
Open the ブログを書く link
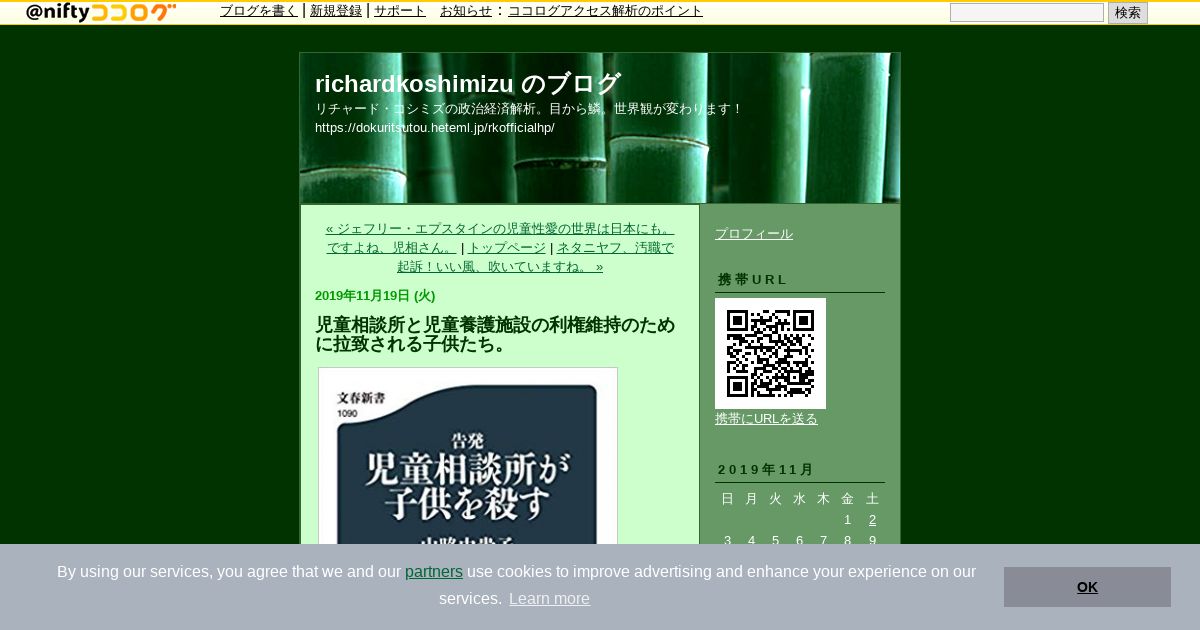[259, 11]
